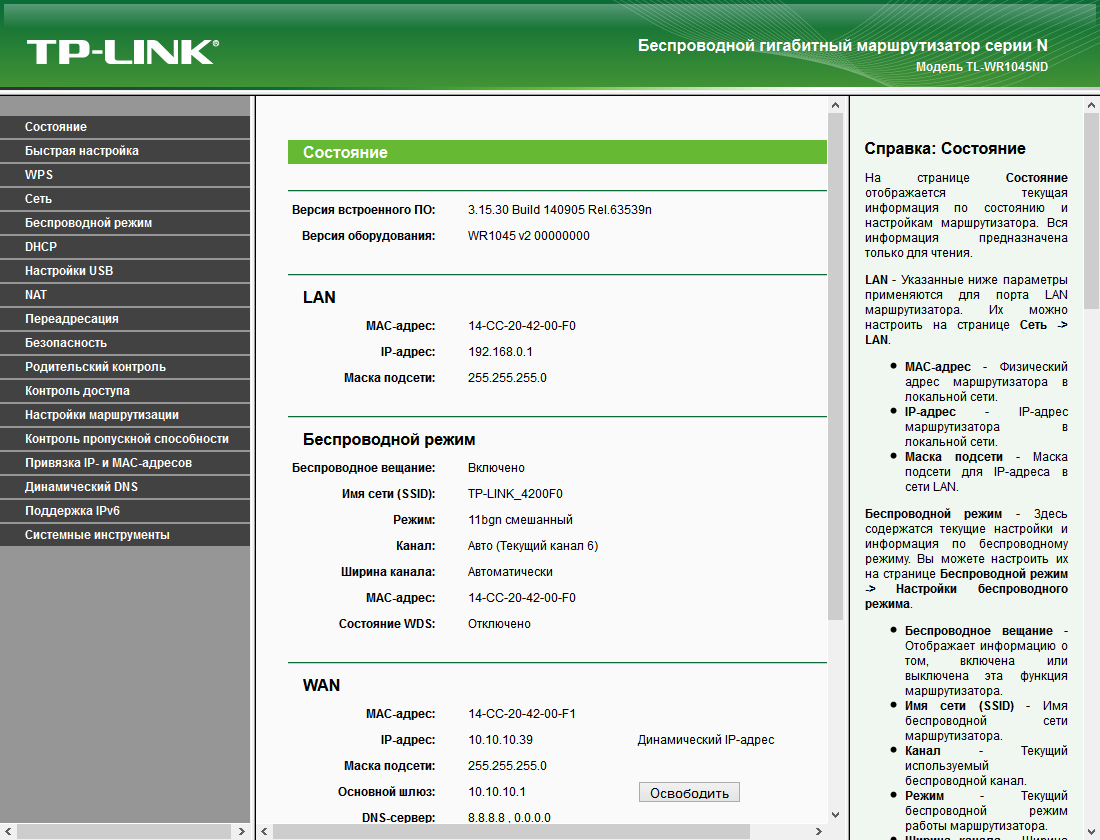Image resolution: width=1100 pixels, height=840 pixels.
Task: Open Быстрая настройка in the sidebar
Action: click(125, 151)
